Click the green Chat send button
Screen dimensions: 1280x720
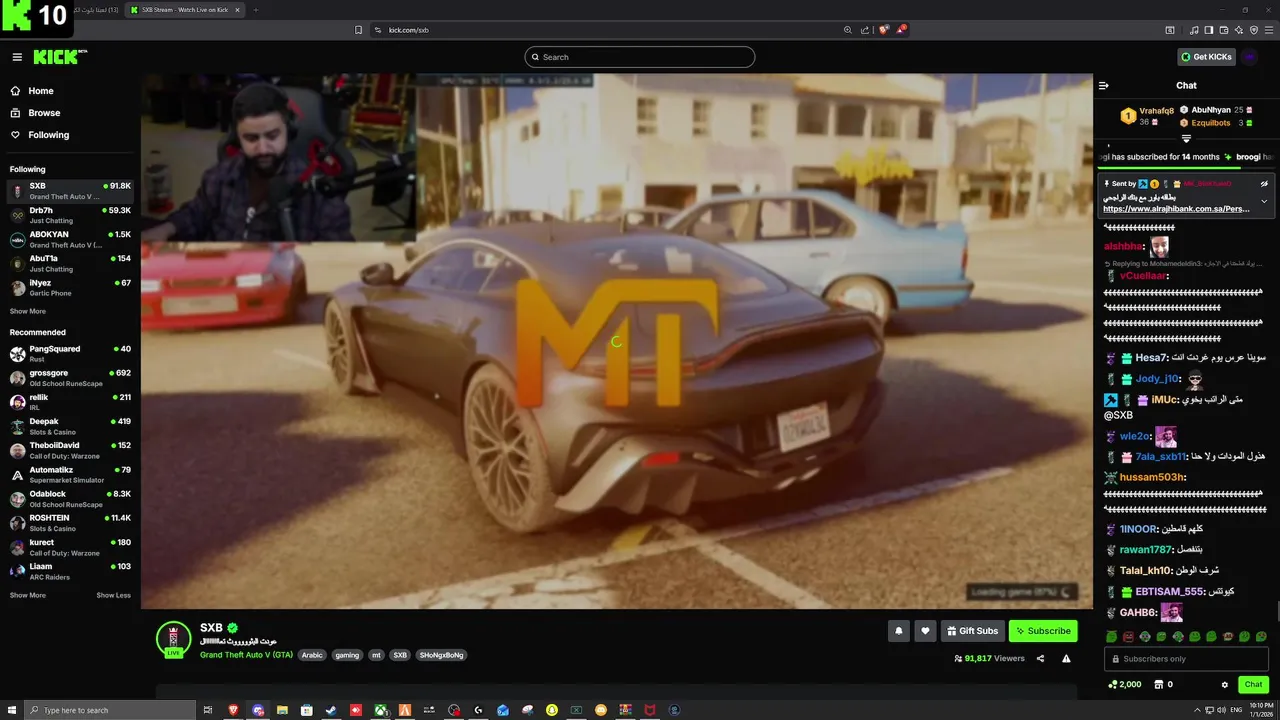tap(1252, 685)
